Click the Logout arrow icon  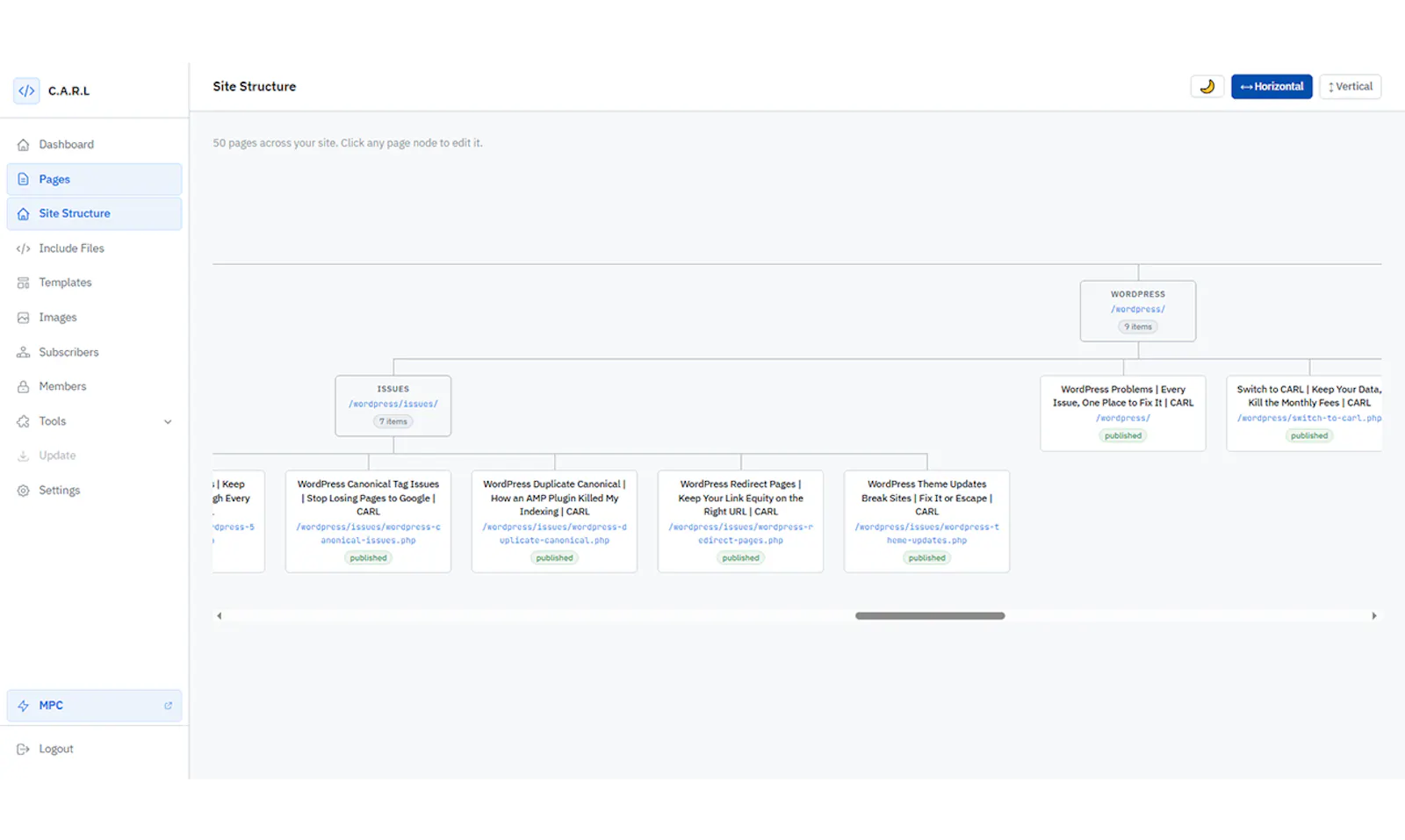coord(24,749)
